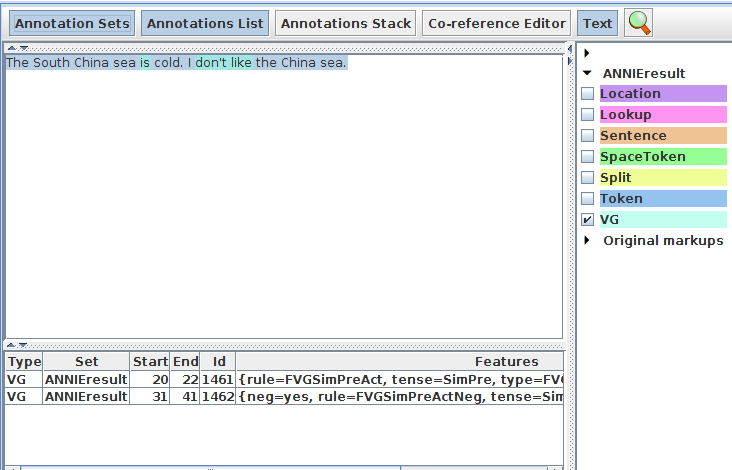Uncheck the VG annotation checkbox
This screenshot has width=732, height=470.
click(587, 220)
